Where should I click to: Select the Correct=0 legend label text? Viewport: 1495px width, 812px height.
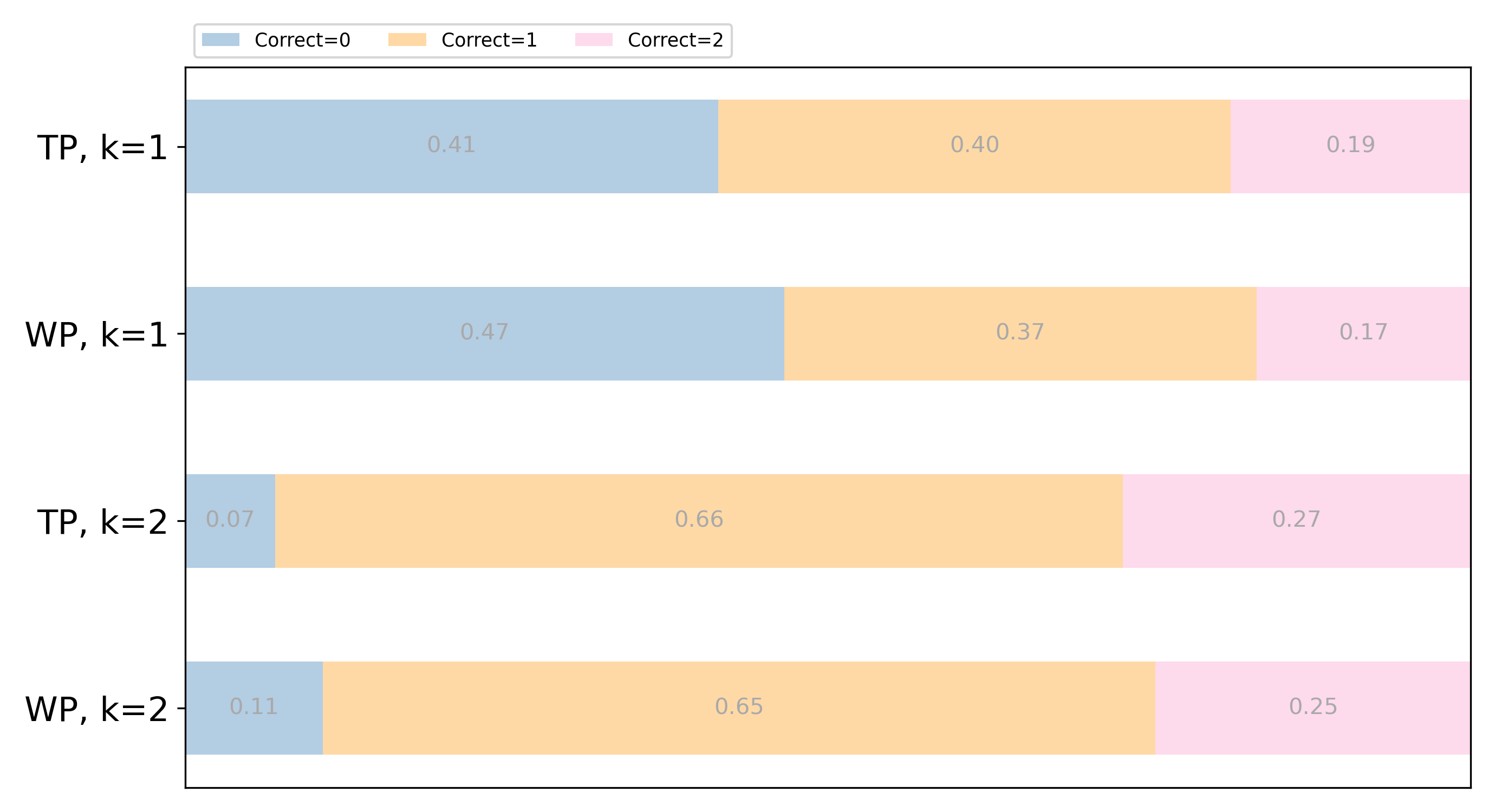302,40
